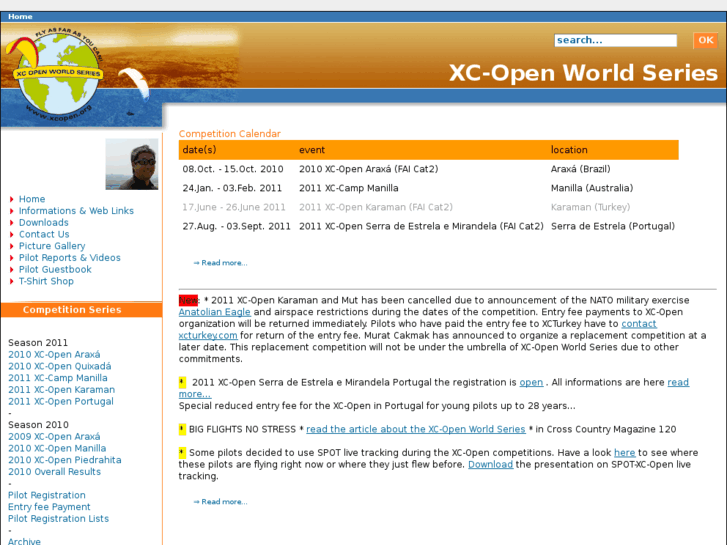Click the Competition Calendar heading

[x=230, y=134]
